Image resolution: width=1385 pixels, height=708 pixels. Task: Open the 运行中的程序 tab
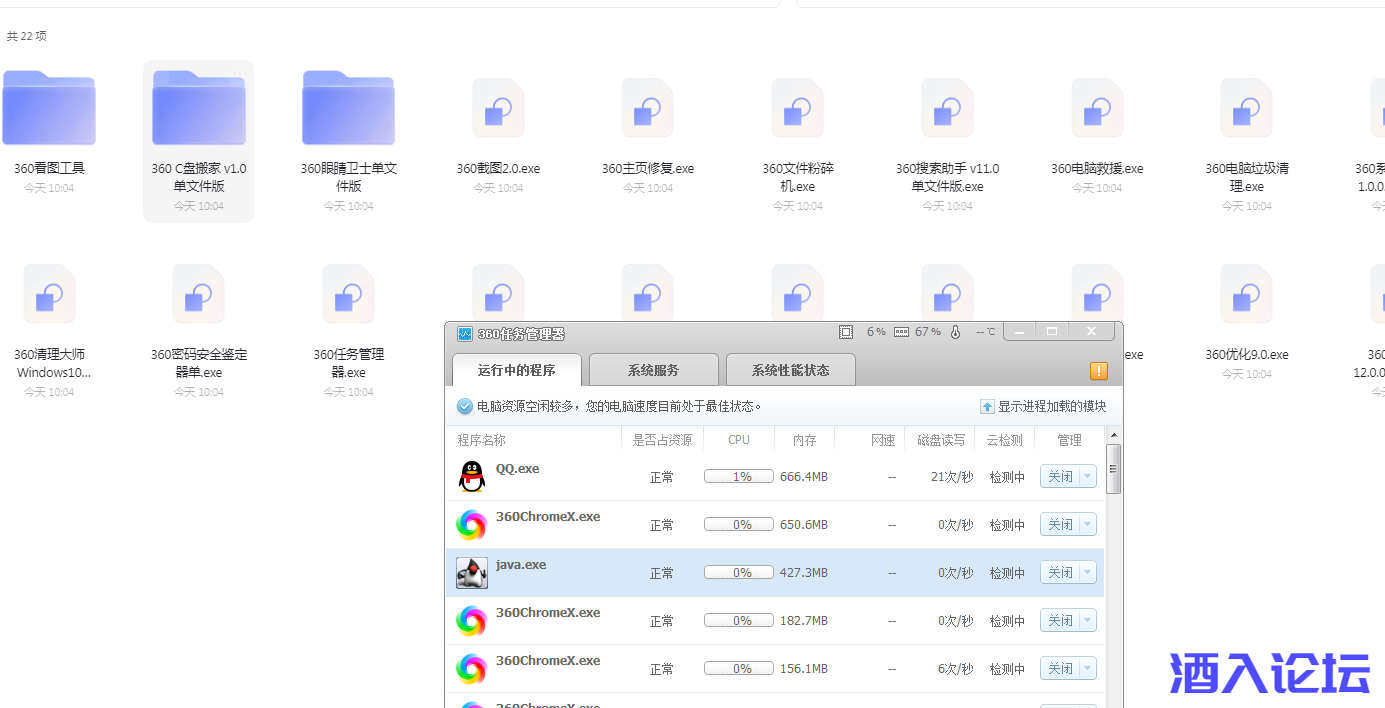click(x=516, y=370)
